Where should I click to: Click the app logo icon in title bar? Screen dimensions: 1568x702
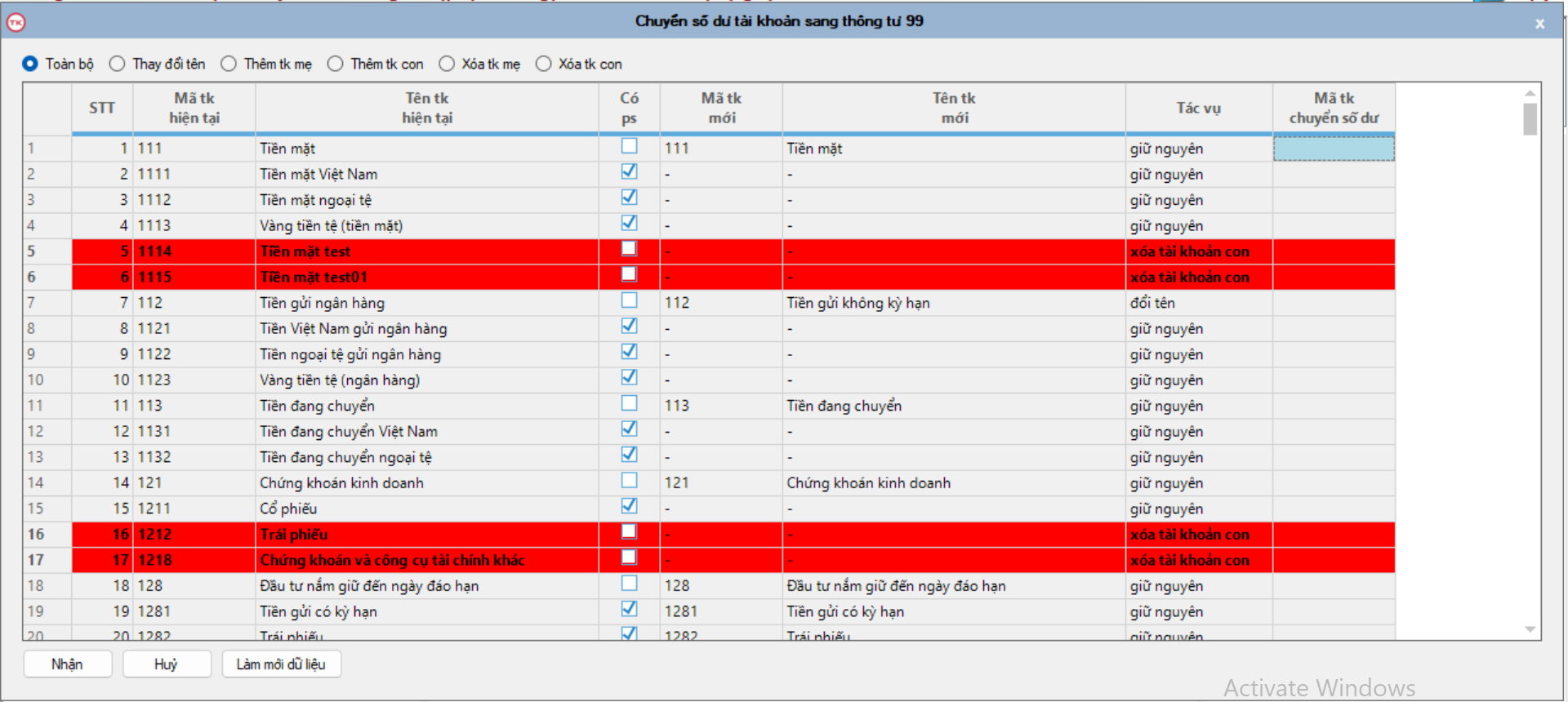point(16,22)
